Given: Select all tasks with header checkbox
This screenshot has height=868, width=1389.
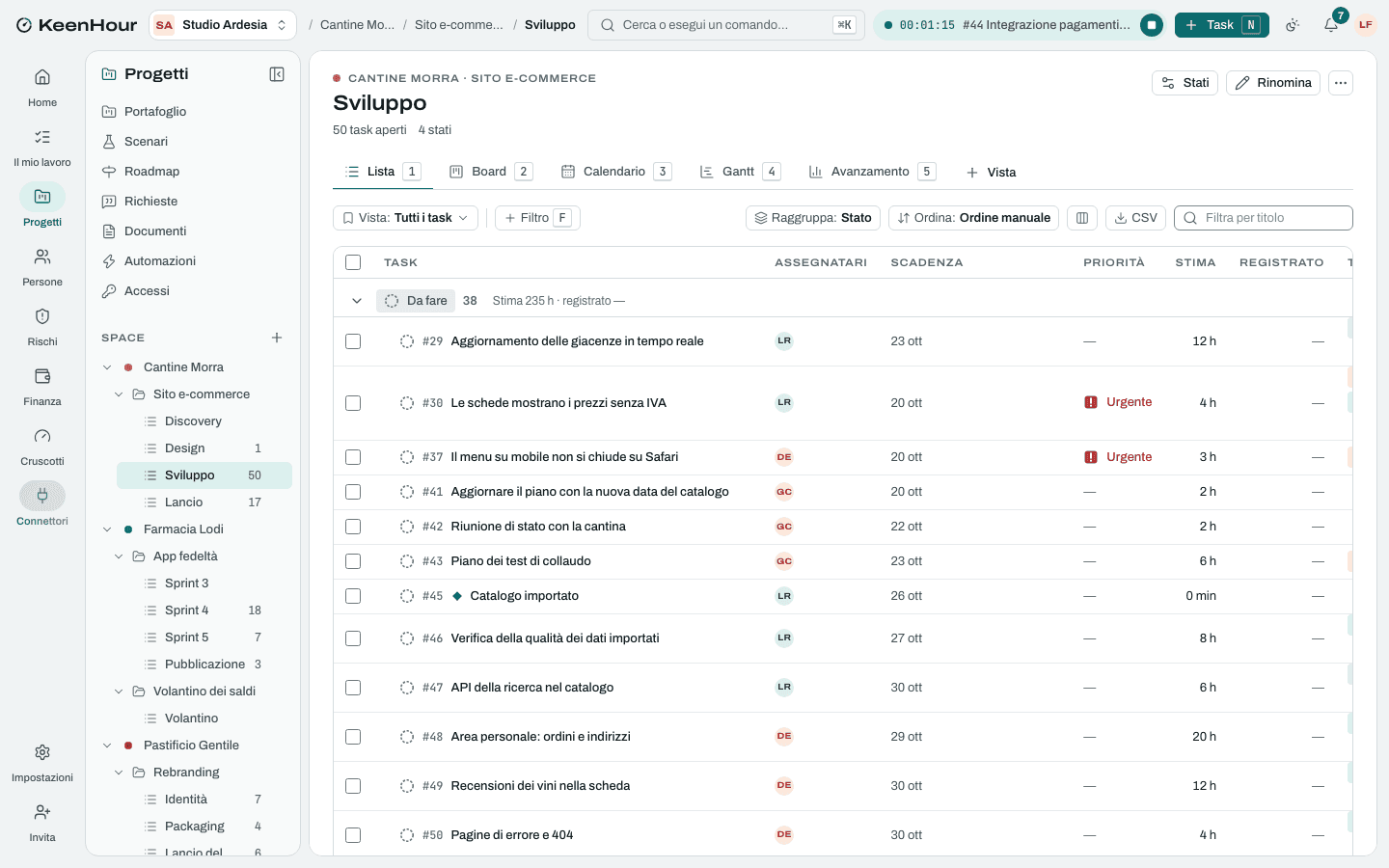Looking at the screenshot, I should pos(353,262).
